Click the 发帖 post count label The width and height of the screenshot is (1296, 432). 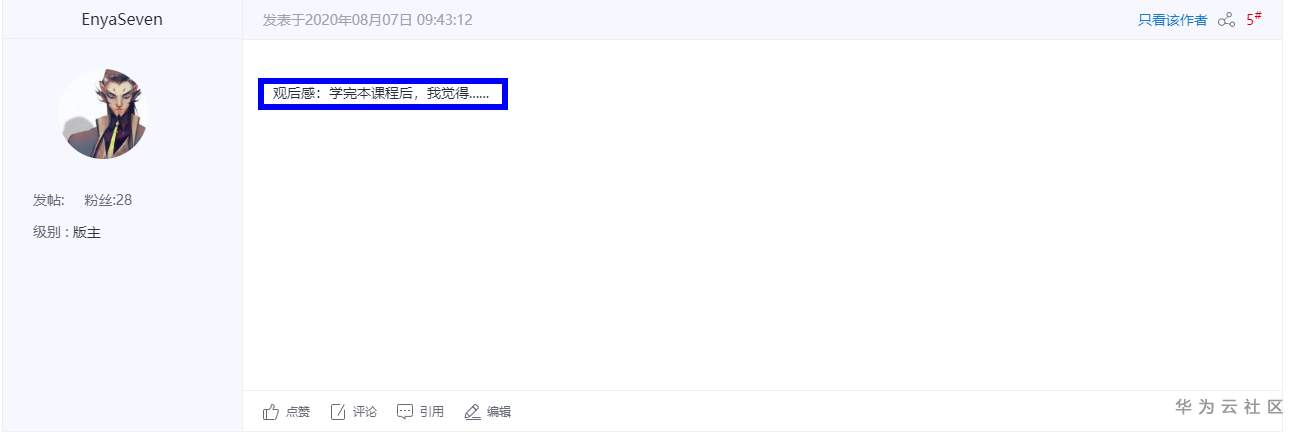(x=49, y=200)
